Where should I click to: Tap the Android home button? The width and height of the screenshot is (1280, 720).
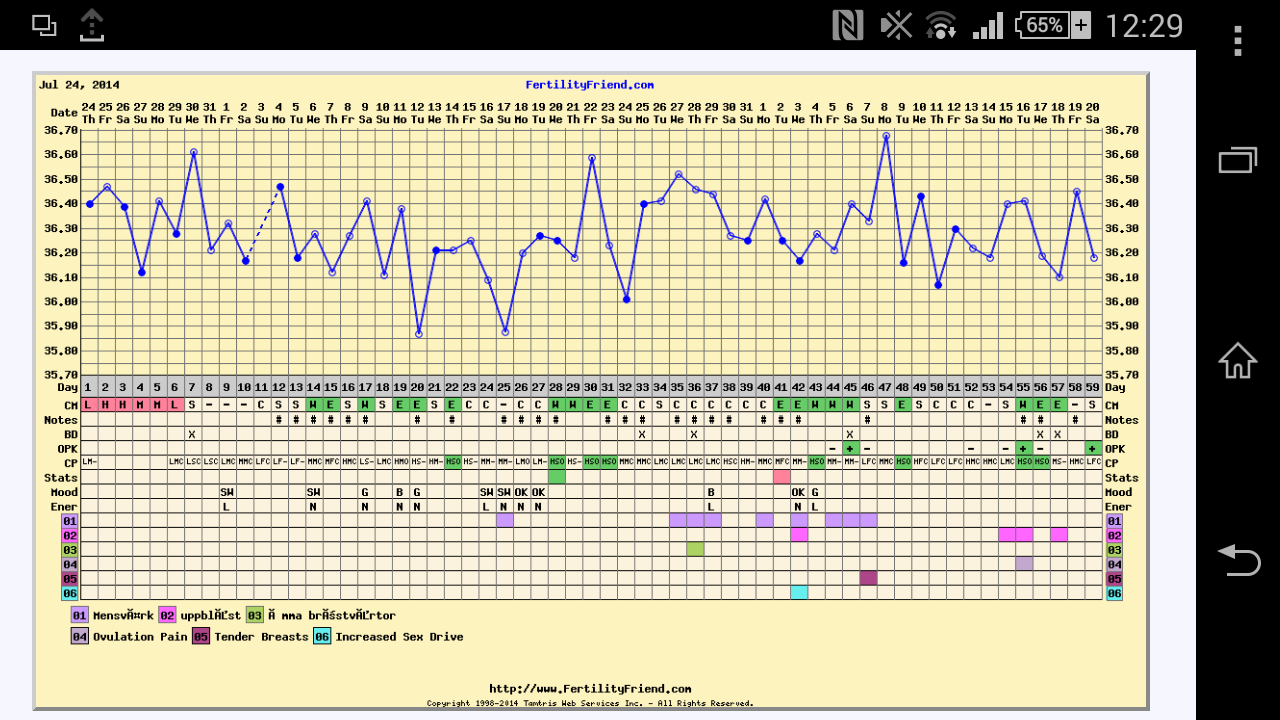pyautogui.click(x=1238, y=360)
